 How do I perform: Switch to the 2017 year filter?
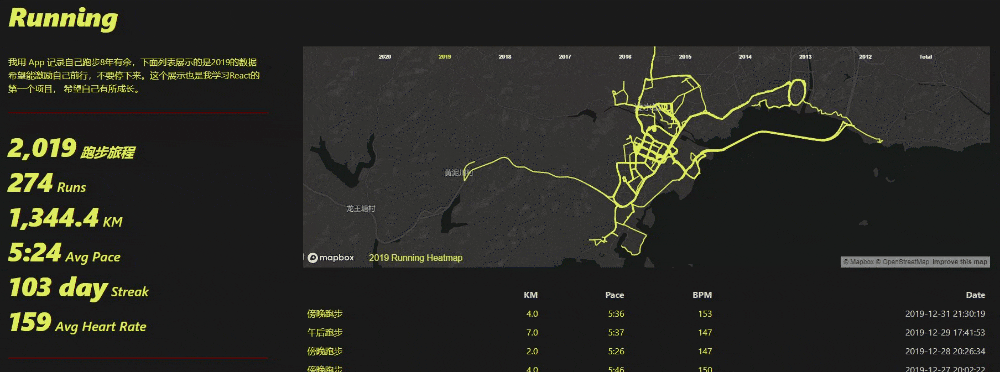pos(564,57)
